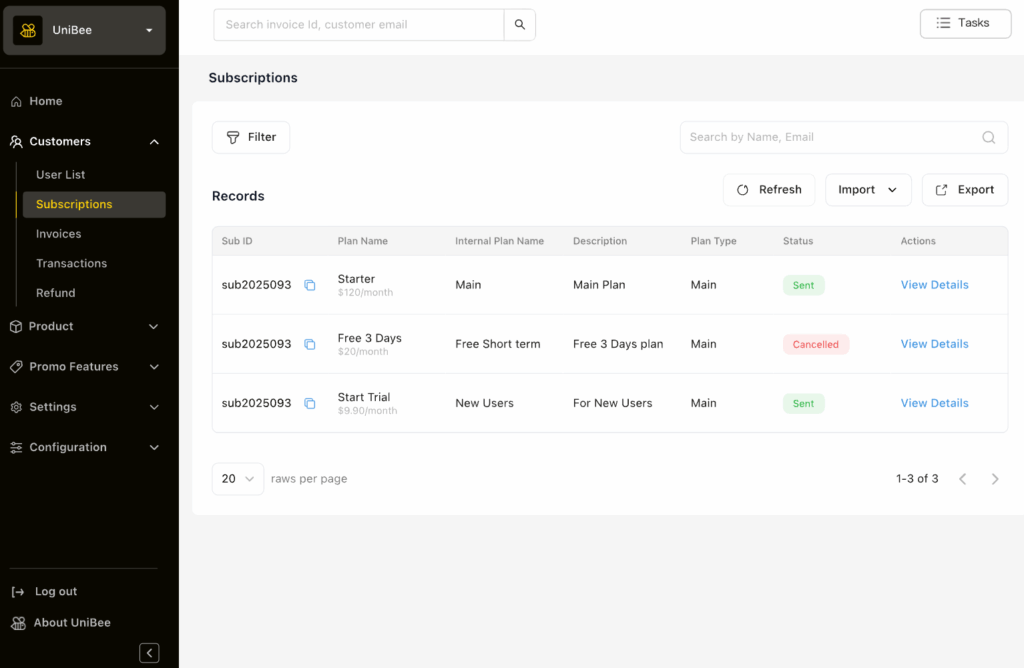The height and width of the screenshot is (668, 1024).
Task: Select the Promo Features icon
Action: pos(15,367)
